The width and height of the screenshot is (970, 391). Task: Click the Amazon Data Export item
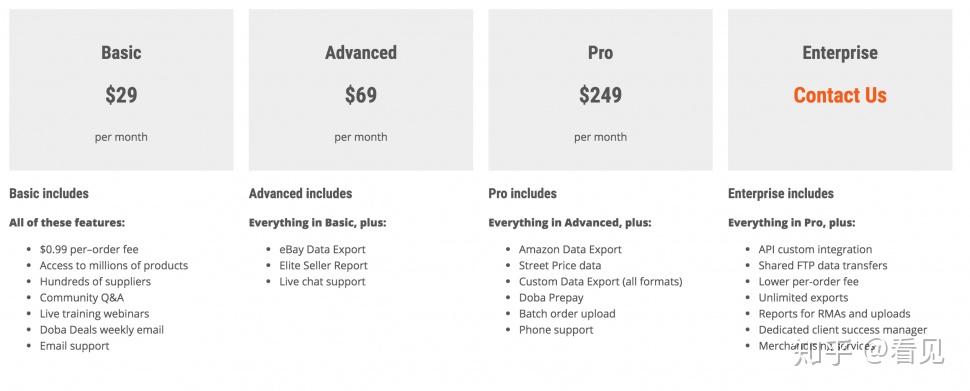pyautogui.click(x=570, y=249)
